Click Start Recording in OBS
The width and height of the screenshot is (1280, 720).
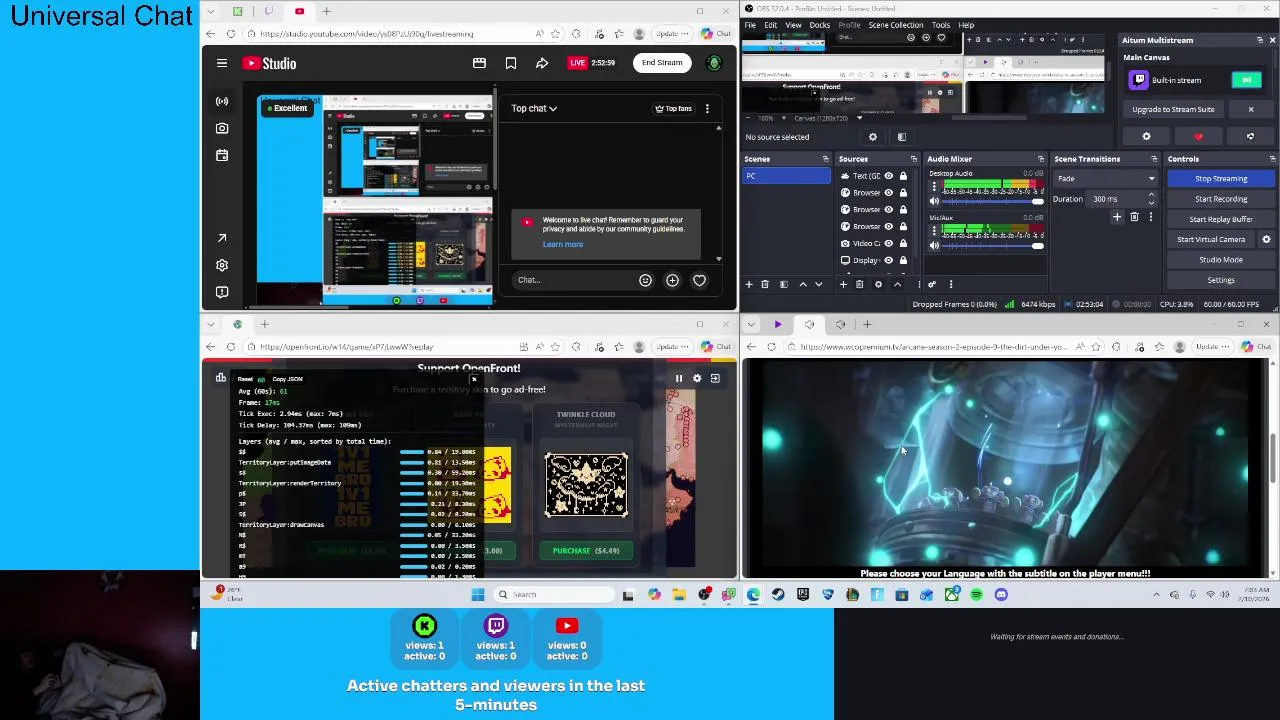tap(1221, 199)
